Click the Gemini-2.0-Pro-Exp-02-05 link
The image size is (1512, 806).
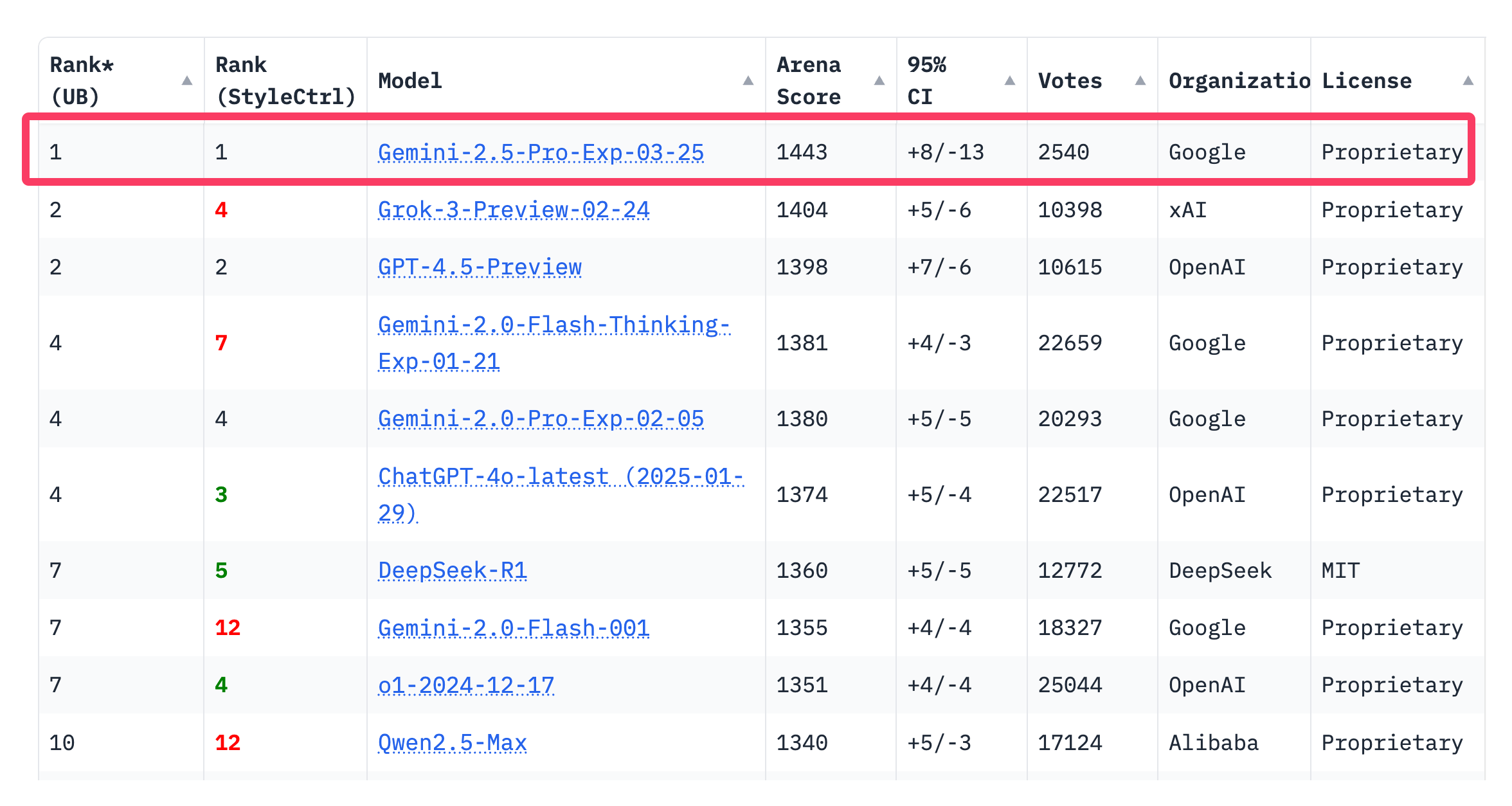[541, 418]
